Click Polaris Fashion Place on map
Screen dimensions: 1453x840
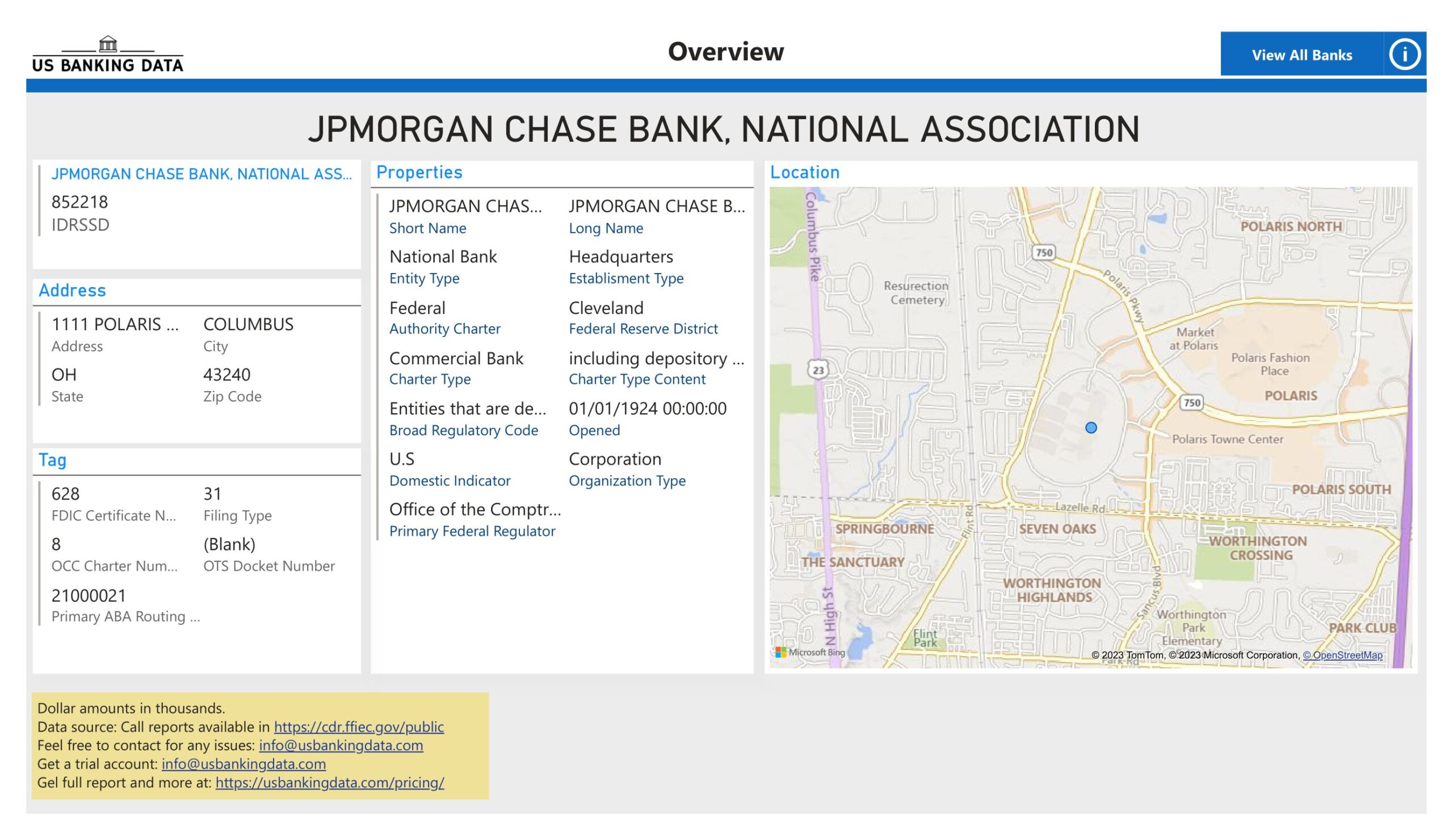pyautogui.click(x=1270, y=364)
